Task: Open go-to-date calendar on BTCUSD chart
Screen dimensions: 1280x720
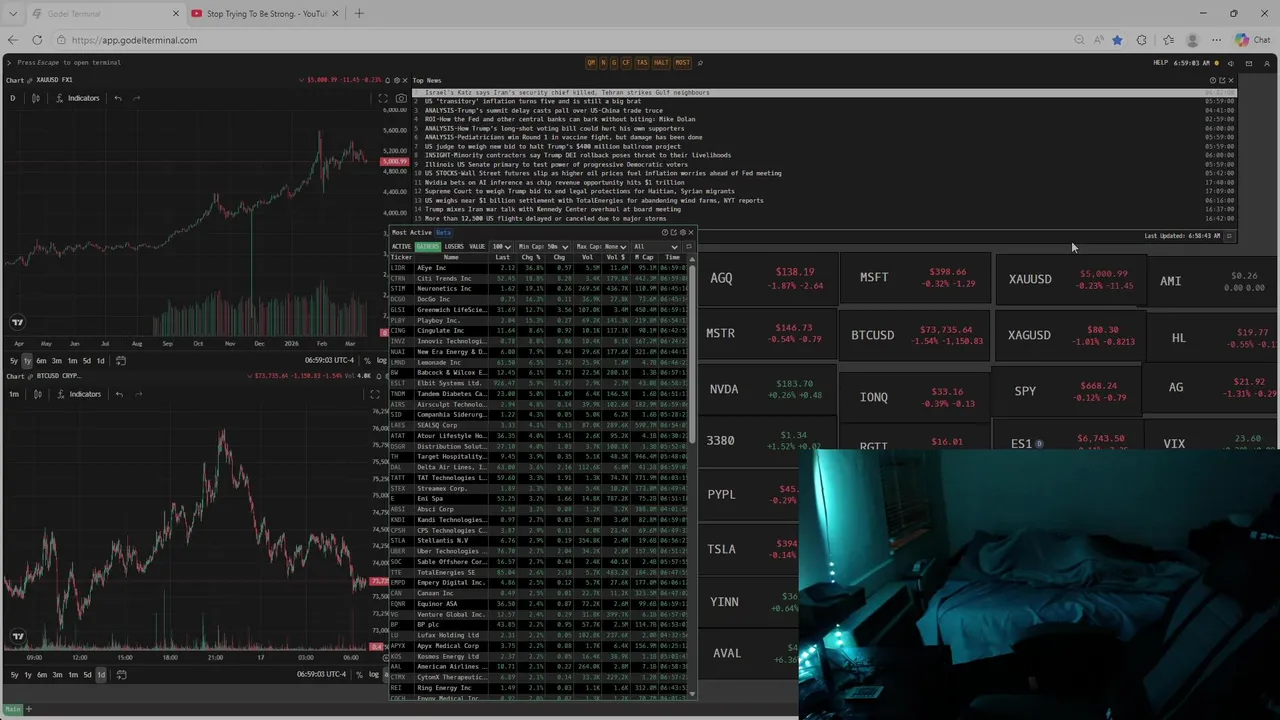Action: (x=121, y=675)
